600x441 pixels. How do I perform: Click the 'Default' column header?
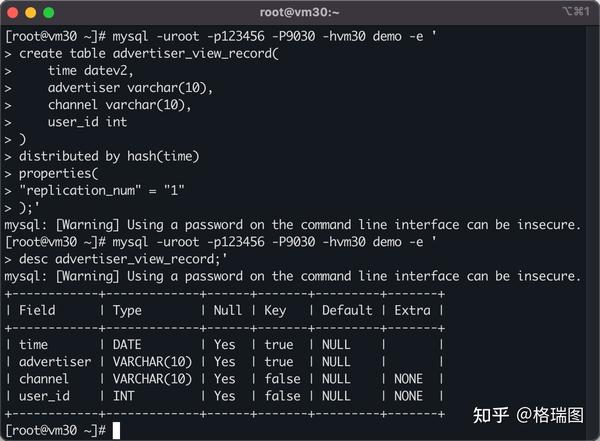(346, 310)
